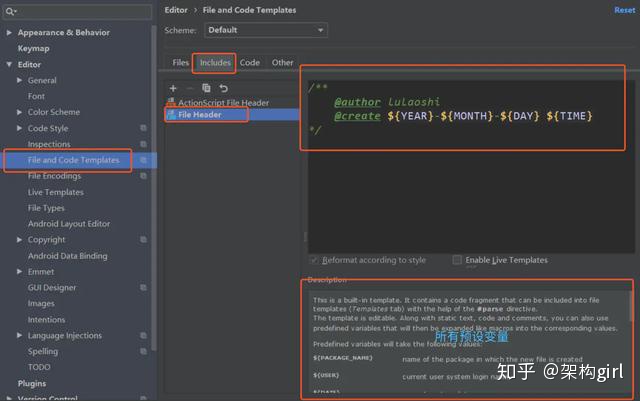Click the search magnifier icon in settings
640x401 pixels.
pyautogui.click(x=10, y=11)
